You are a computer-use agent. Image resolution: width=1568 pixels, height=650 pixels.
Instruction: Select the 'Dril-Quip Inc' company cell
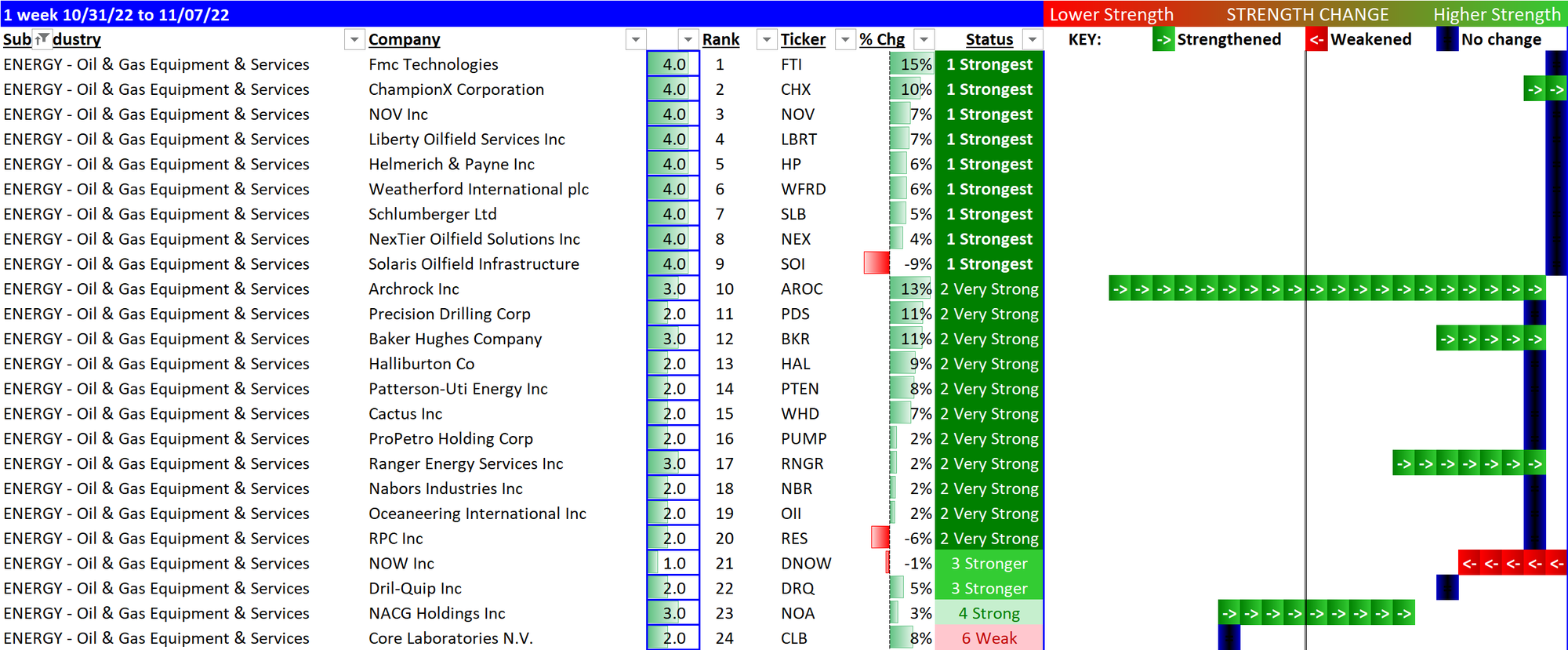coord(415,589)
